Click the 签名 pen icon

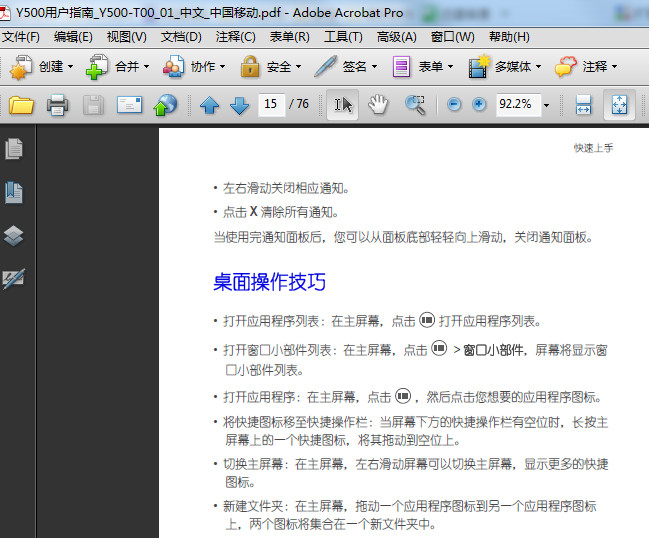pos(325,67)
